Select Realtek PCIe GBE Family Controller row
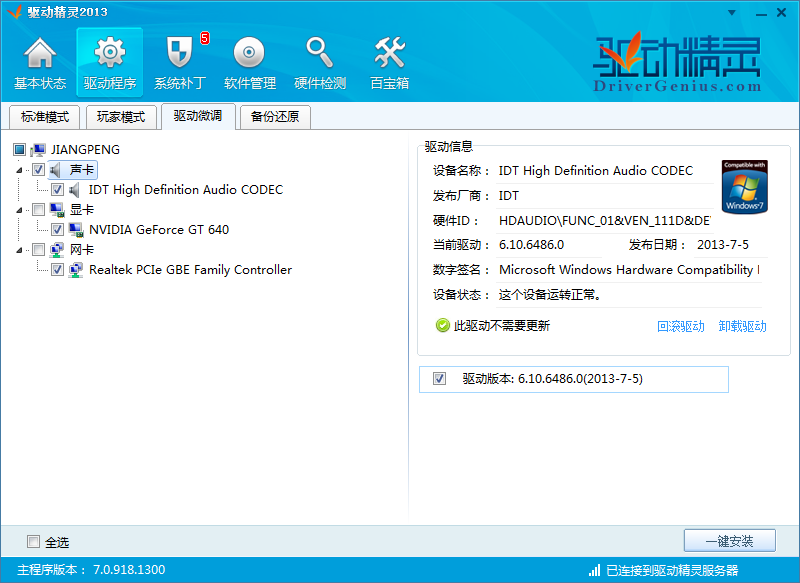800x583 pixels. click(x=190, y=270)
